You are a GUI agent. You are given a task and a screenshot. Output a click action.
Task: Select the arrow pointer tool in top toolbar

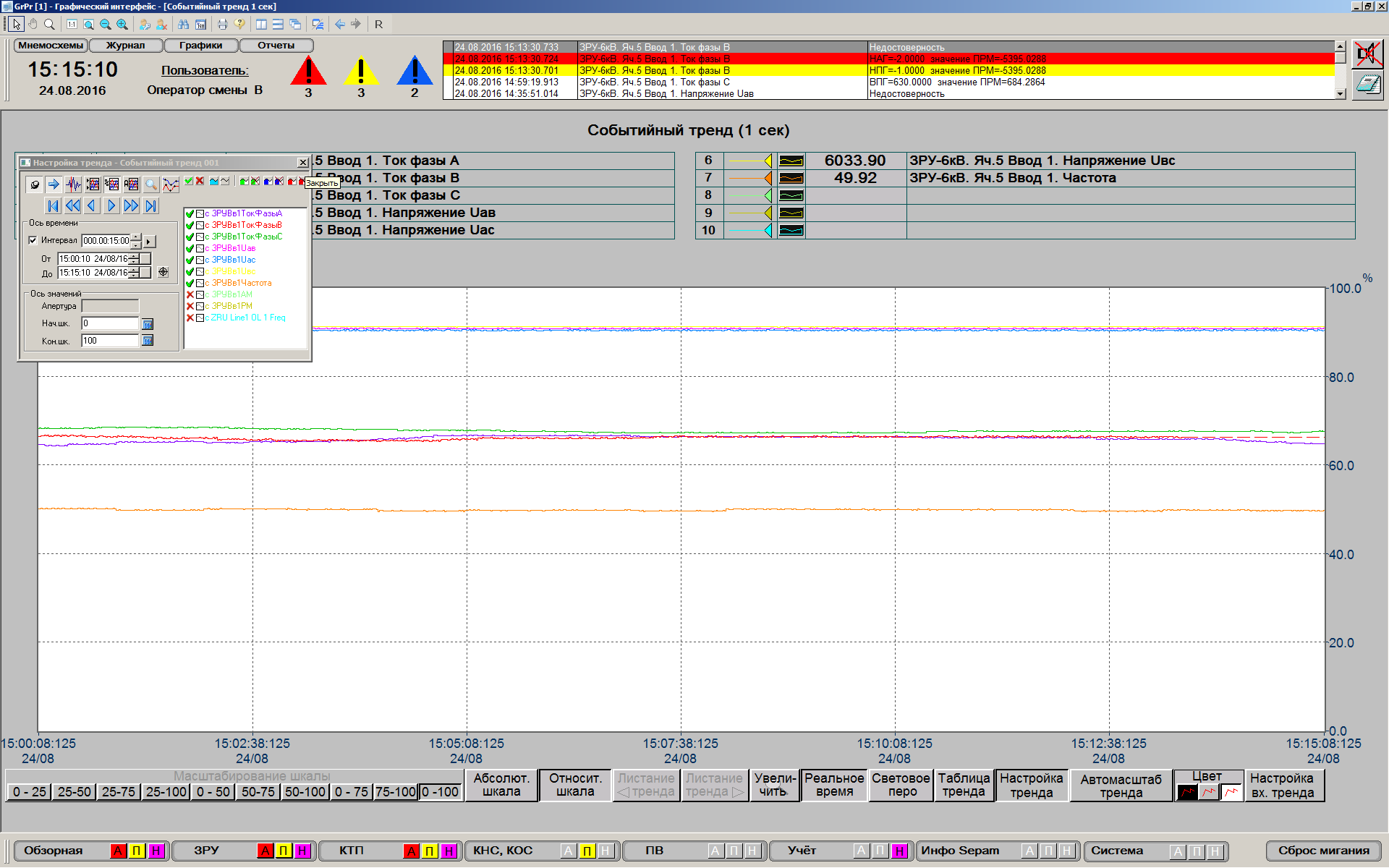click(x=17, y=24)
